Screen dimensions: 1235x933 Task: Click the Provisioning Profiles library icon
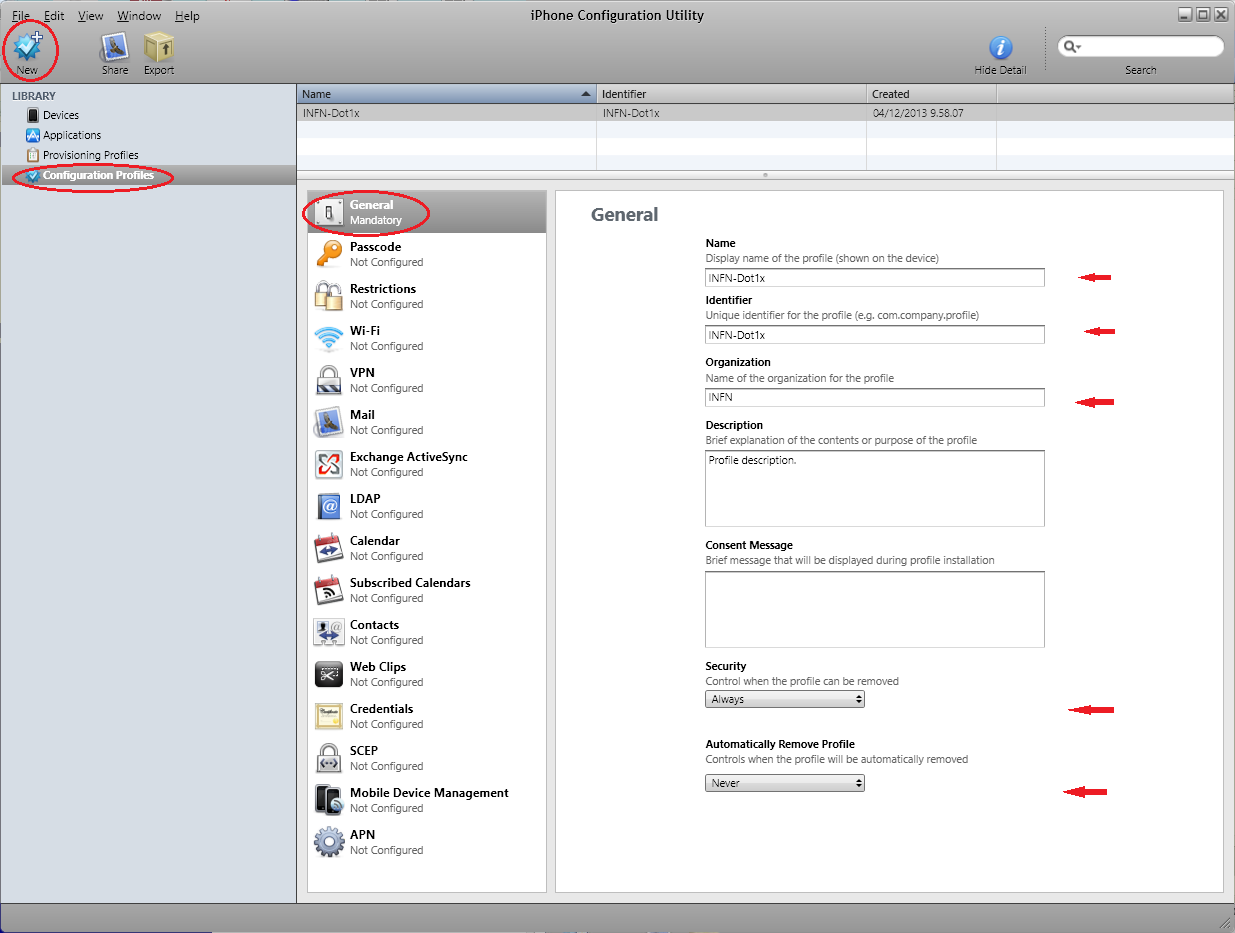click(33, 155)
